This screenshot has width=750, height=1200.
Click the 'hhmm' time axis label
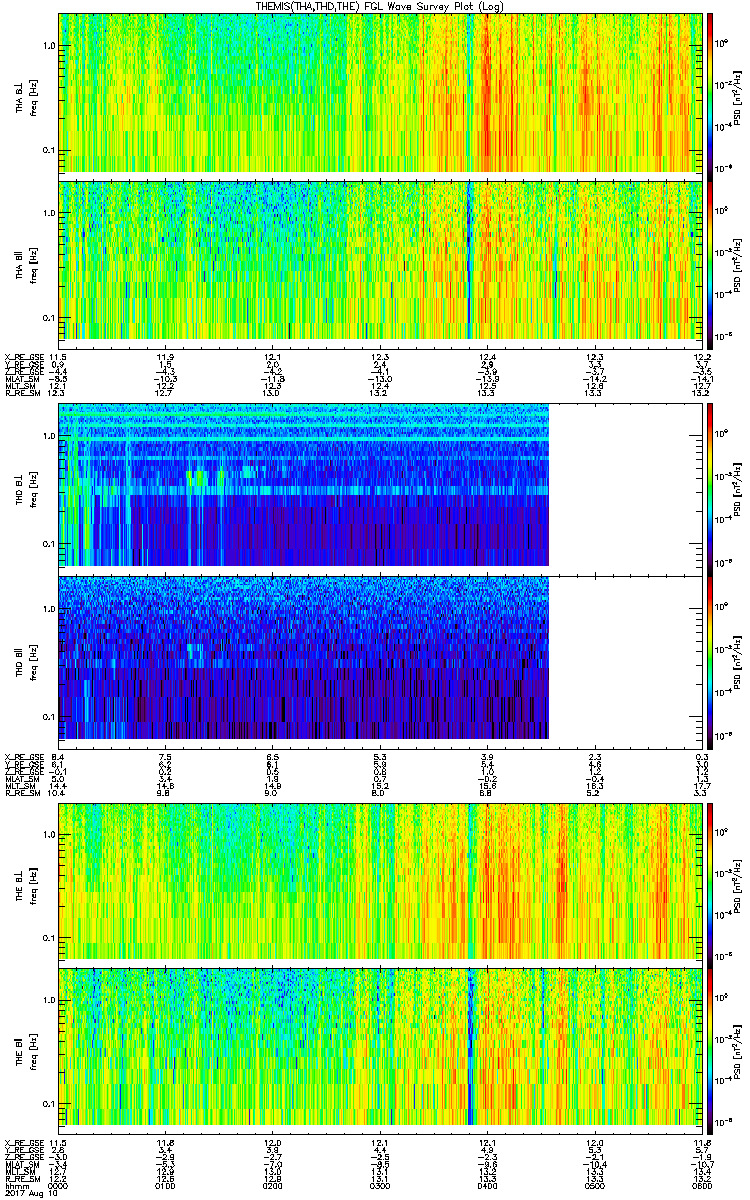tap(15, 1185)
